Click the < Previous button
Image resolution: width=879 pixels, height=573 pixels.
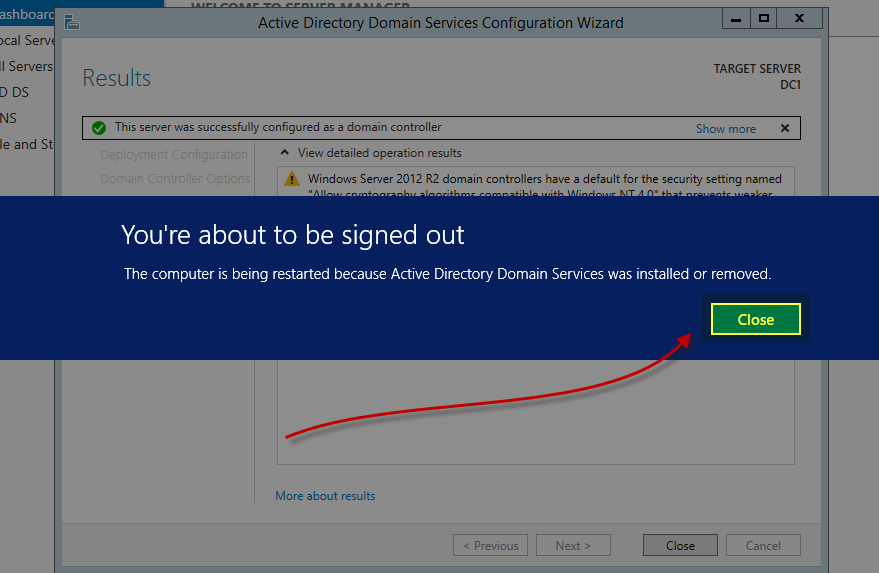click(x=491, y=546)
